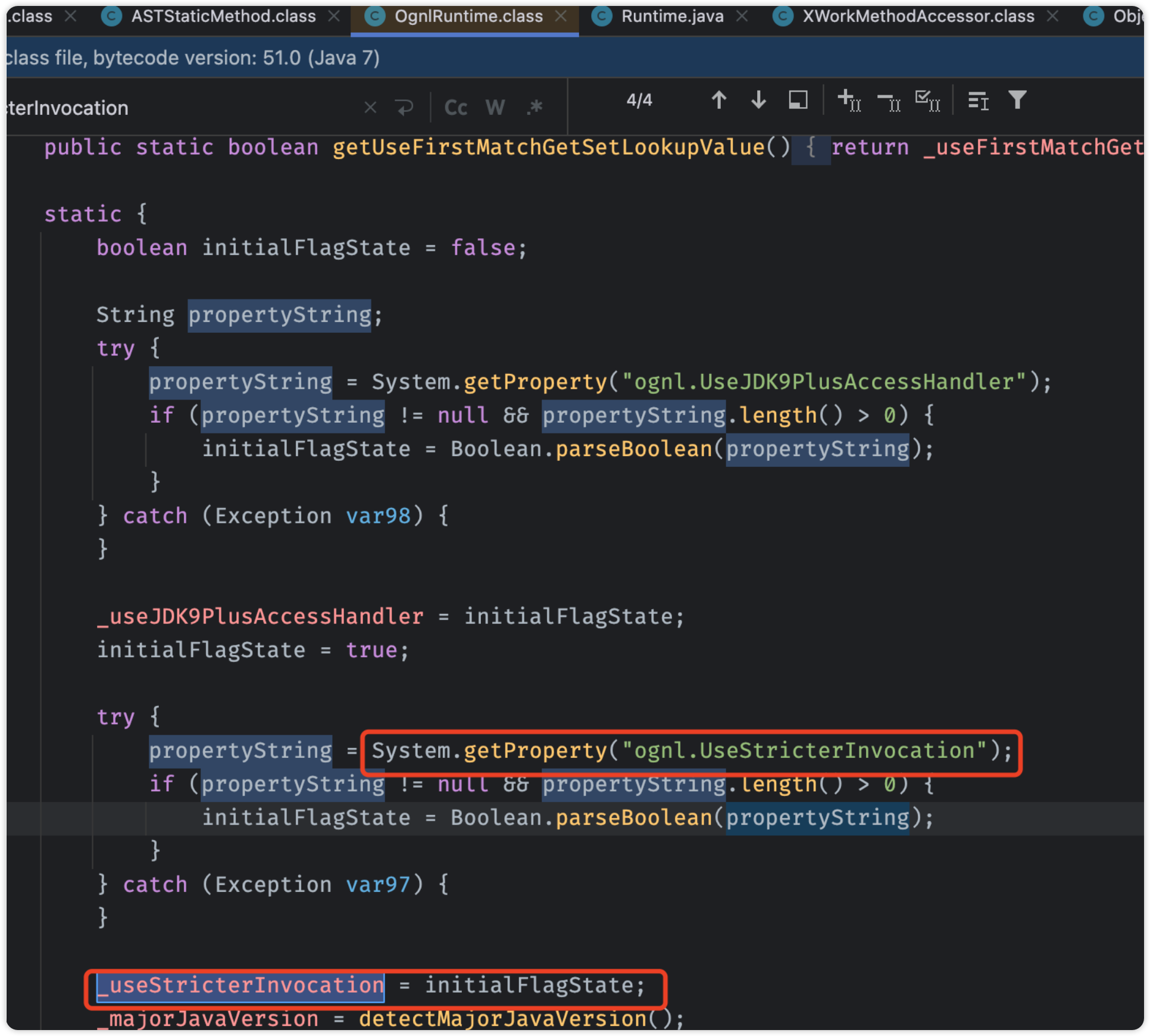Click 'initialFlagState = true' assignment line

pyautogui.click(x=253, y=650)
